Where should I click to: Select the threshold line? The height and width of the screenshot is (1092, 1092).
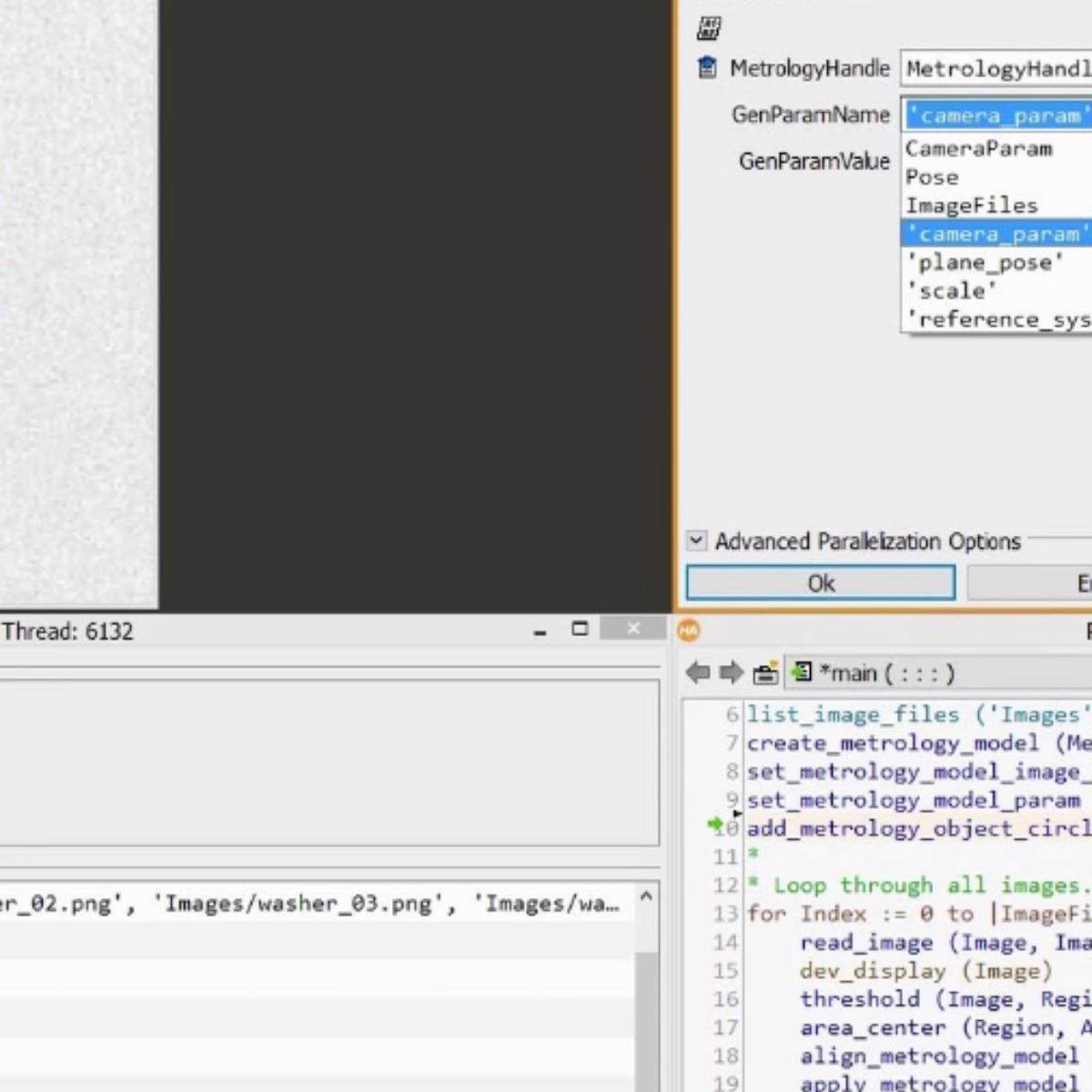(945, 999)
